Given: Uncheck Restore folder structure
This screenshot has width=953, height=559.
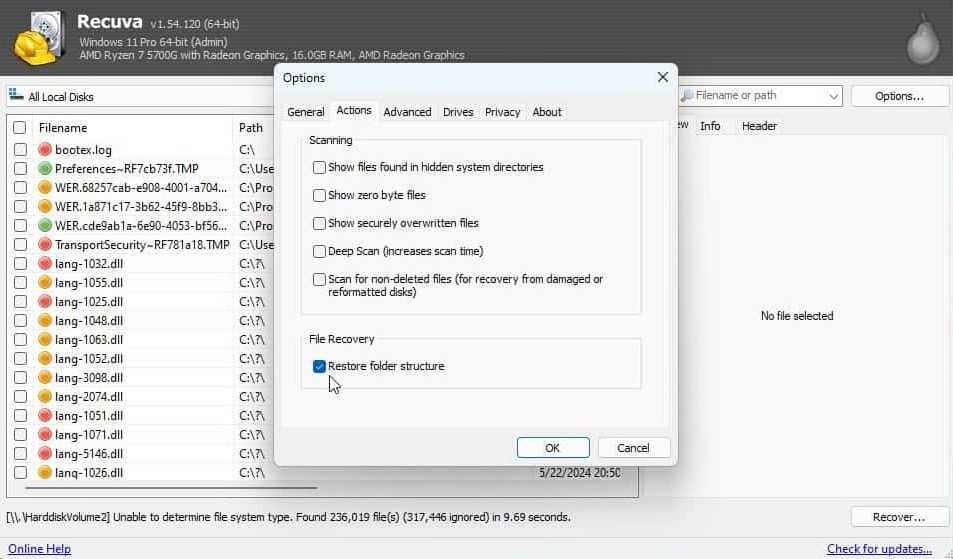Looking at the screenshot, I should click(x=319, y=366).
